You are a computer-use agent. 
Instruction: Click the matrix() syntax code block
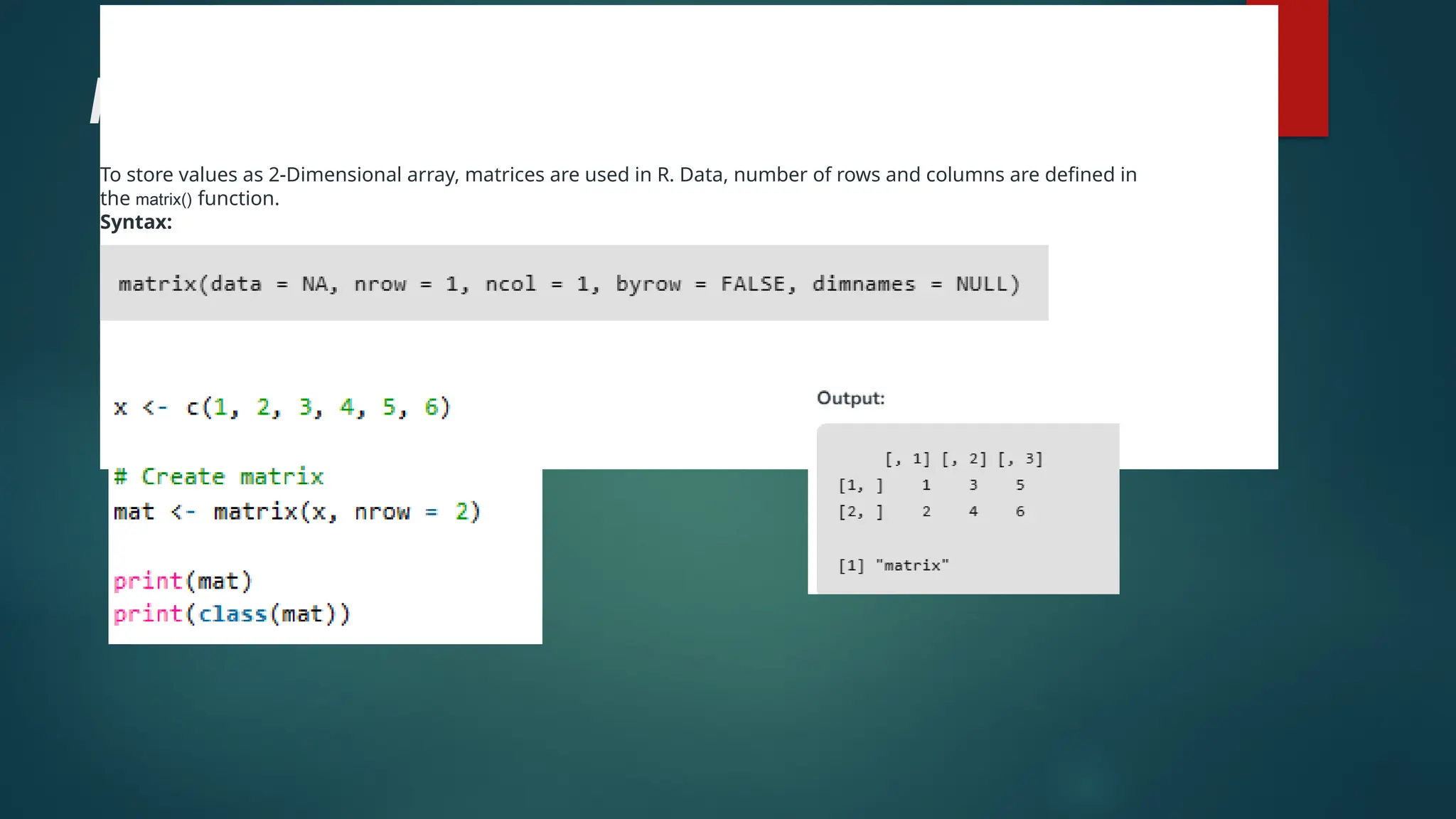(x=574, y=283)
